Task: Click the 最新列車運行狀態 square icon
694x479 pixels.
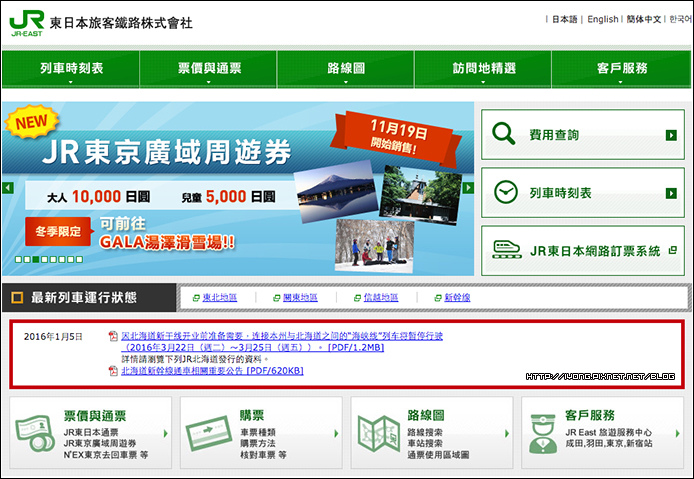Action: [17, 297]
